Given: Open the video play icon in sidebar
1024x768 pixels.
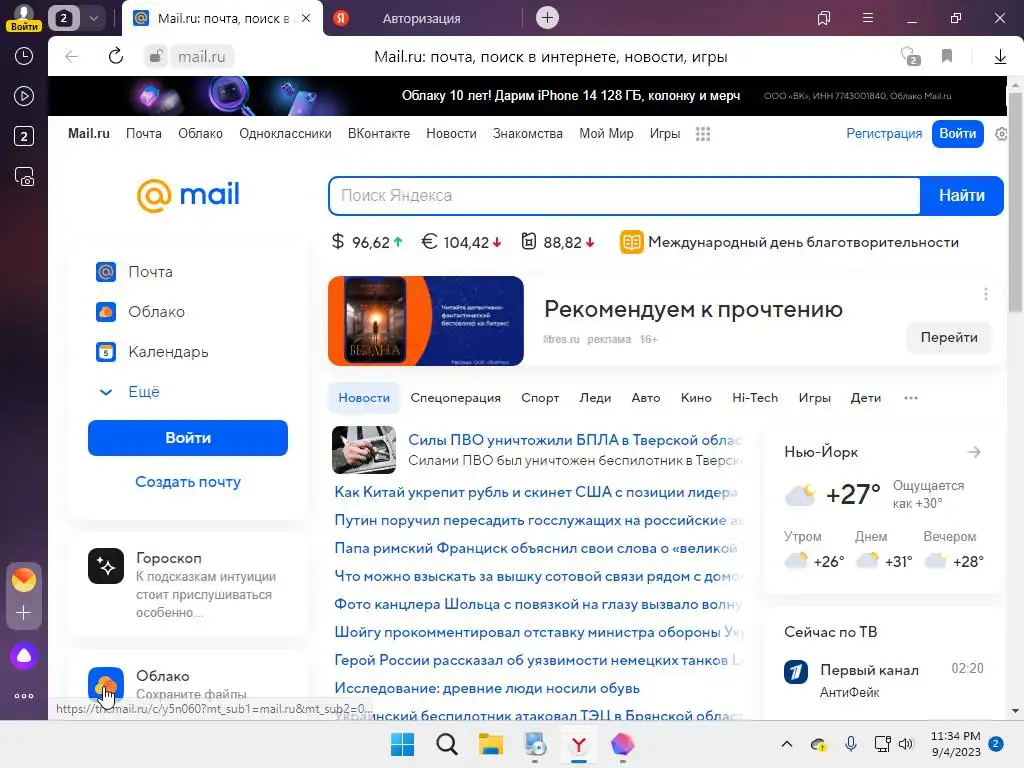Looking at the screenshot, I should [x=24, y=96].
